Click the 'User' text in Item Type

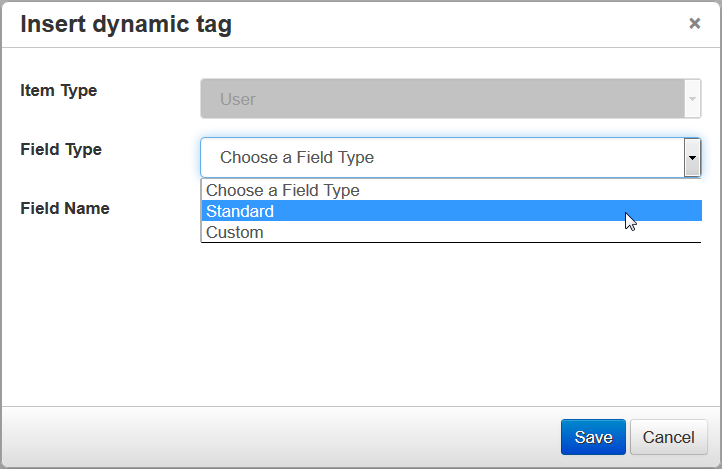[x=238, y=99]
